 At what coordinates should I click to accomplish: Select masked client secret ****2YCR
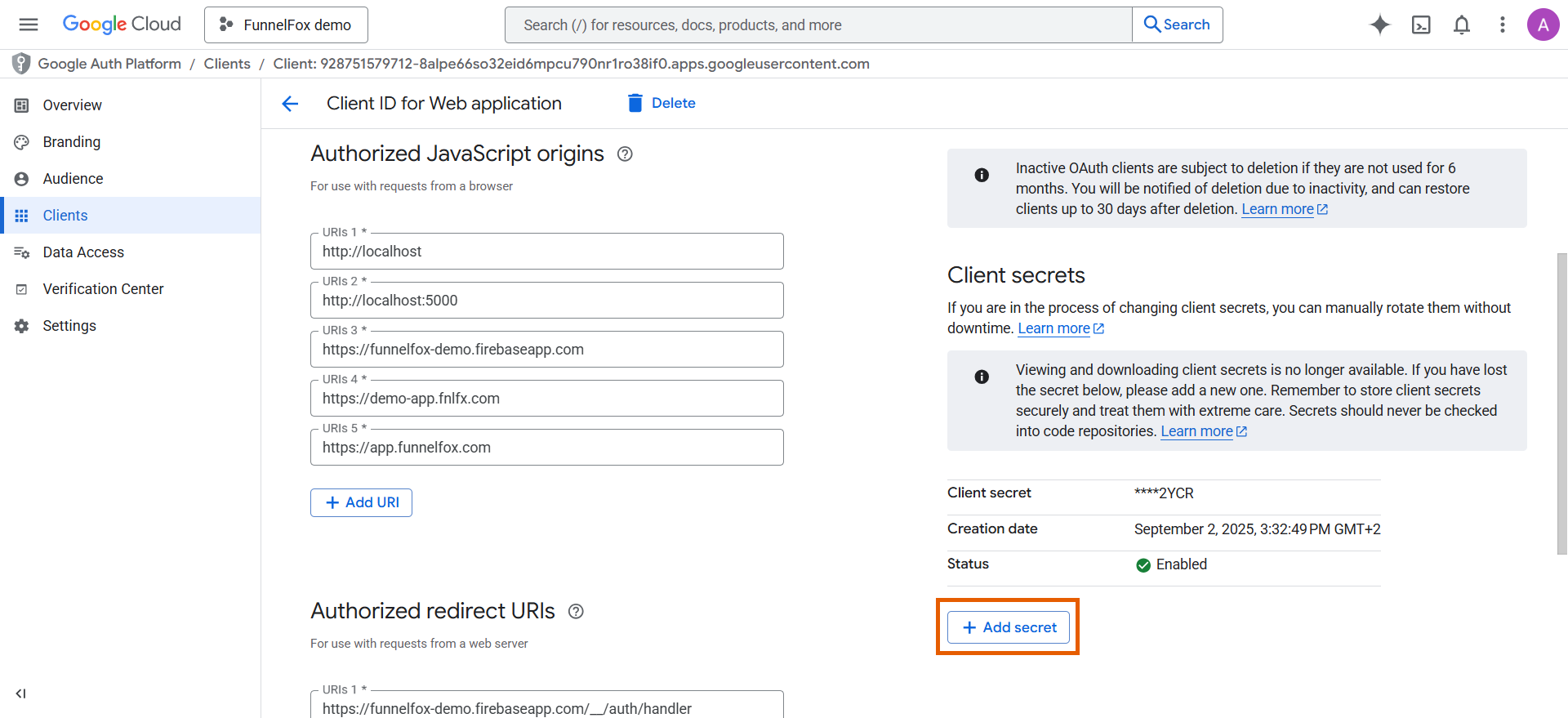[1164, 493]
